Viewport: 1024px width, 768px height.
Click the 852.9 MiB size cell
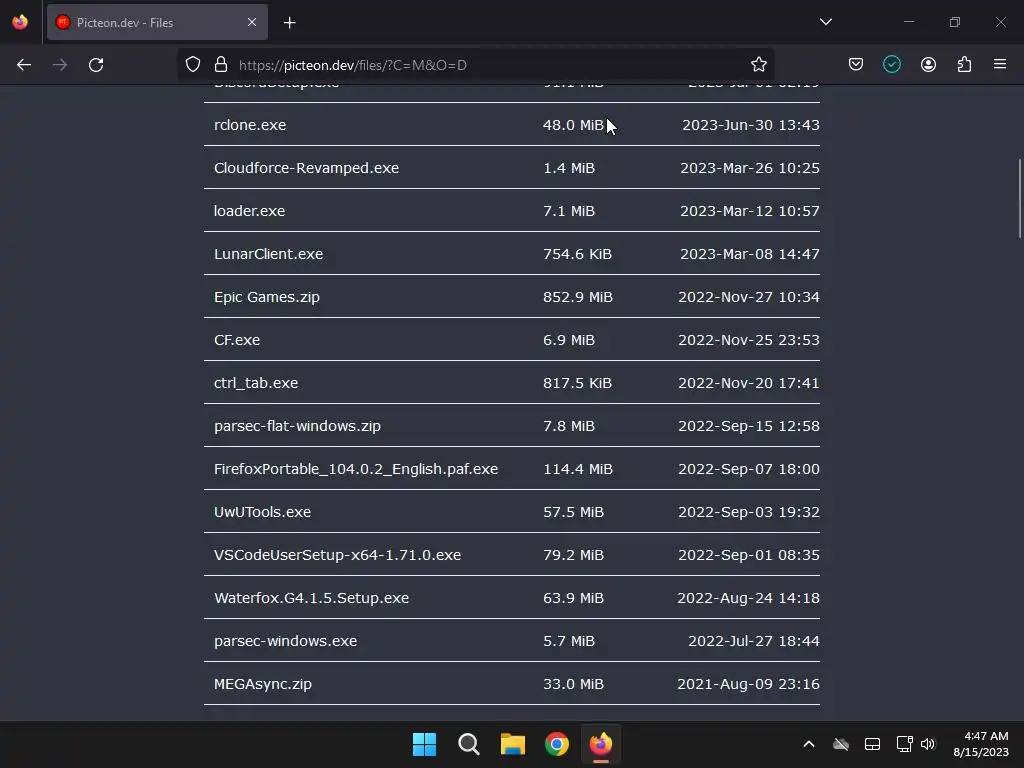pyautogui.click(x=577, y=297)
